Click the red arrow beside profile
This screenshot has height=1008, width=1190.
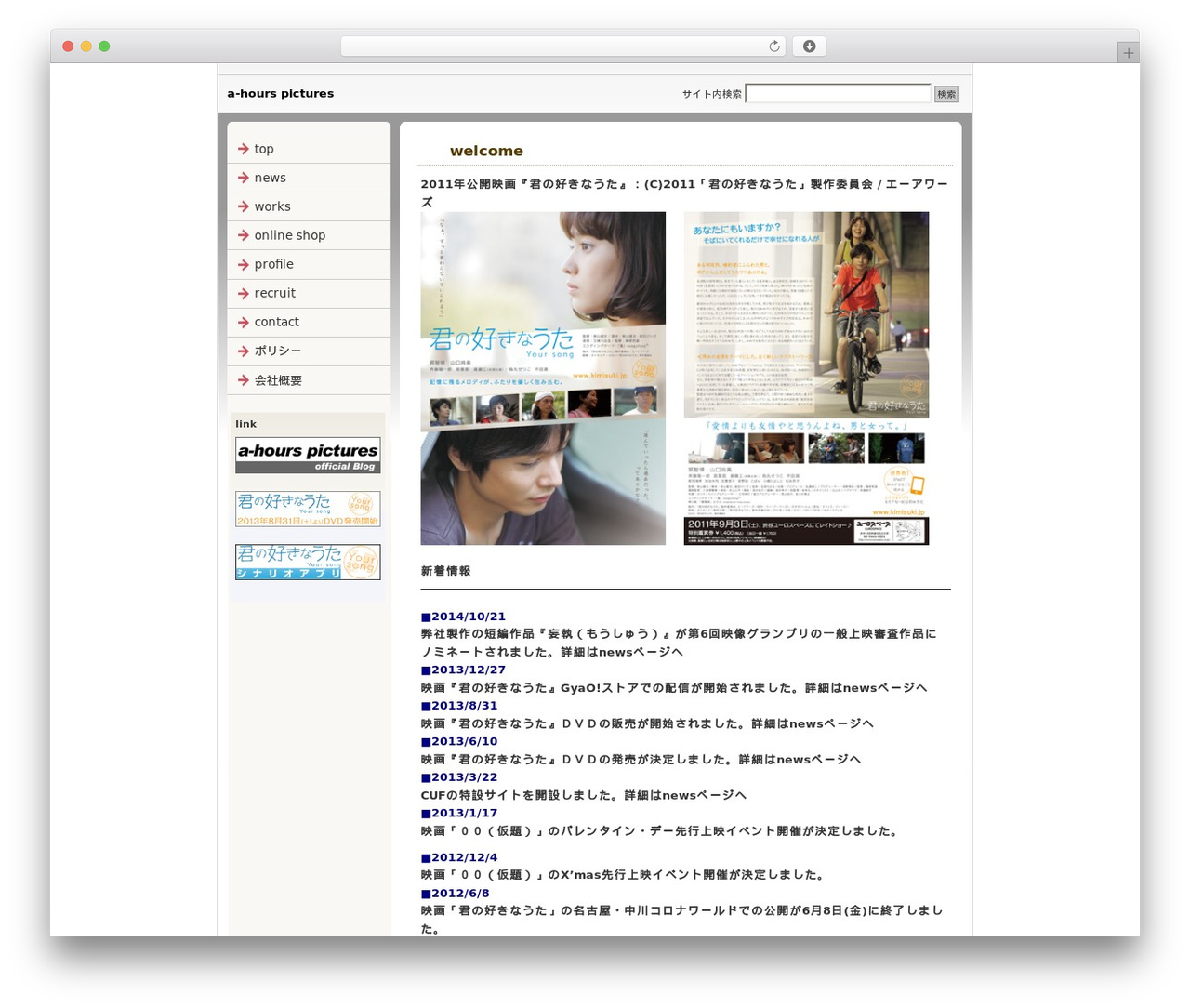(243, 264)
